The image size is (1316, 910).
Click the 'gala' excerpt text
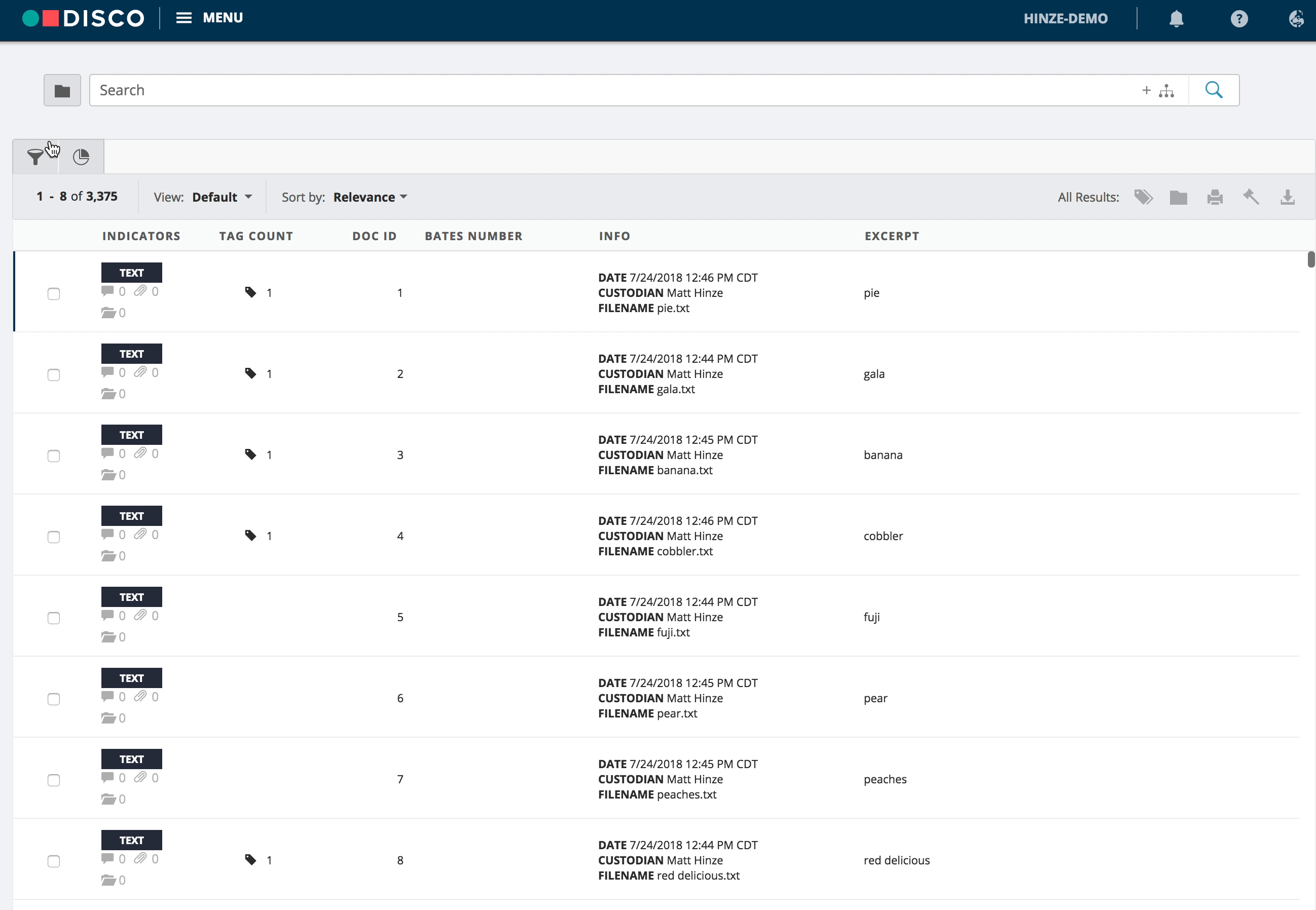pos(874,374)
